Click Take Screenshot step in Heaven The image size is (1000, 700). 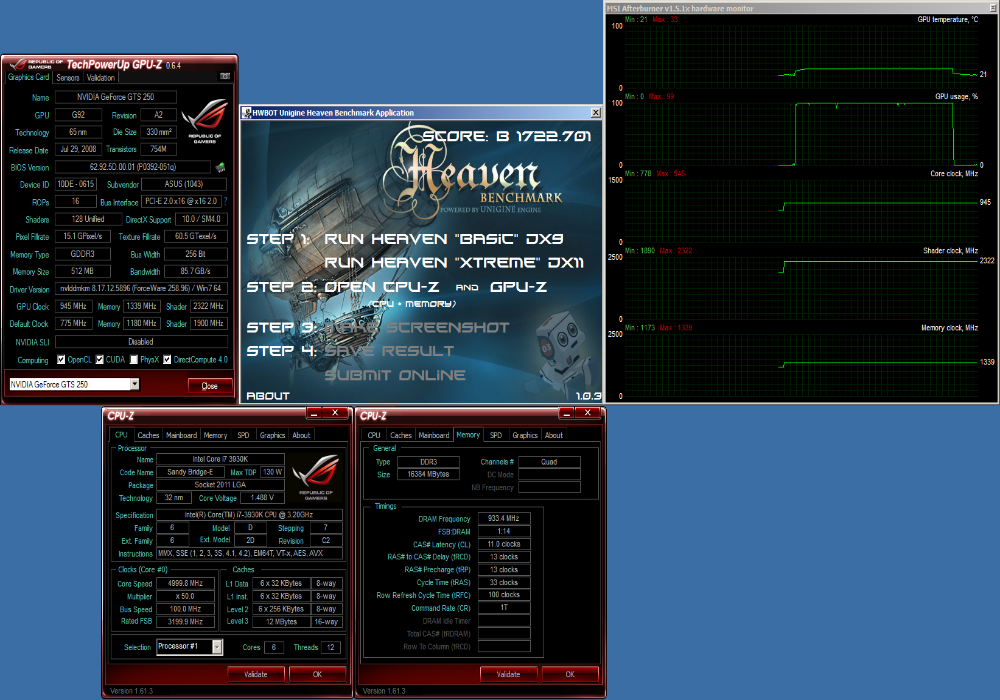click(416, 328)
